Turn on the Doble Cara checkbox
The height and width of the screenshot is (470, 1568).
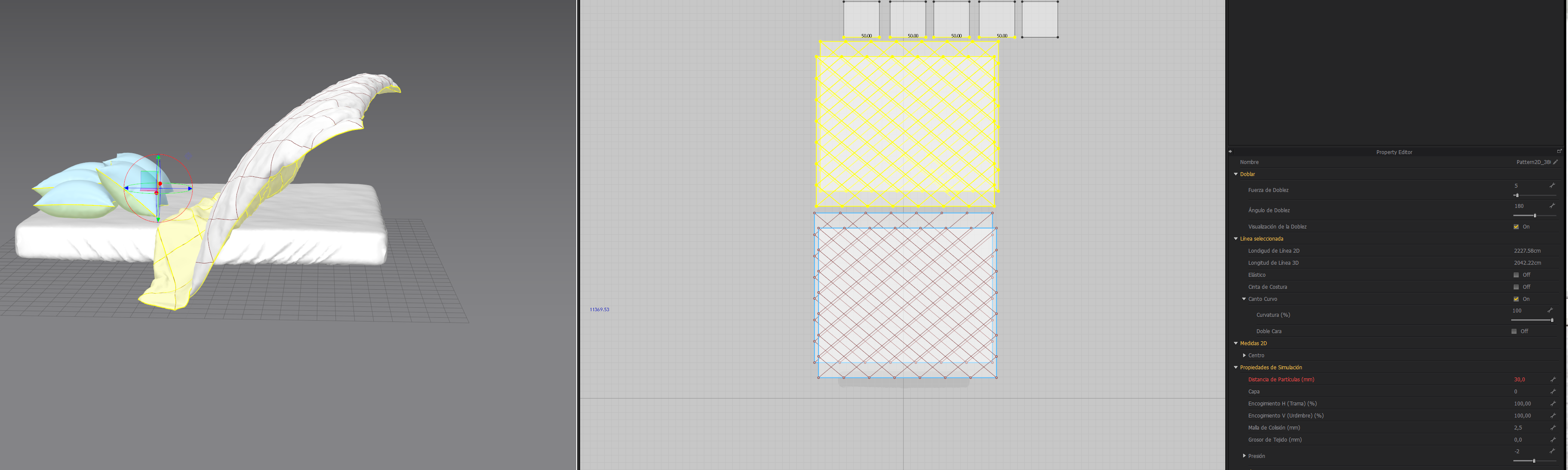[x=1514, y=331]
